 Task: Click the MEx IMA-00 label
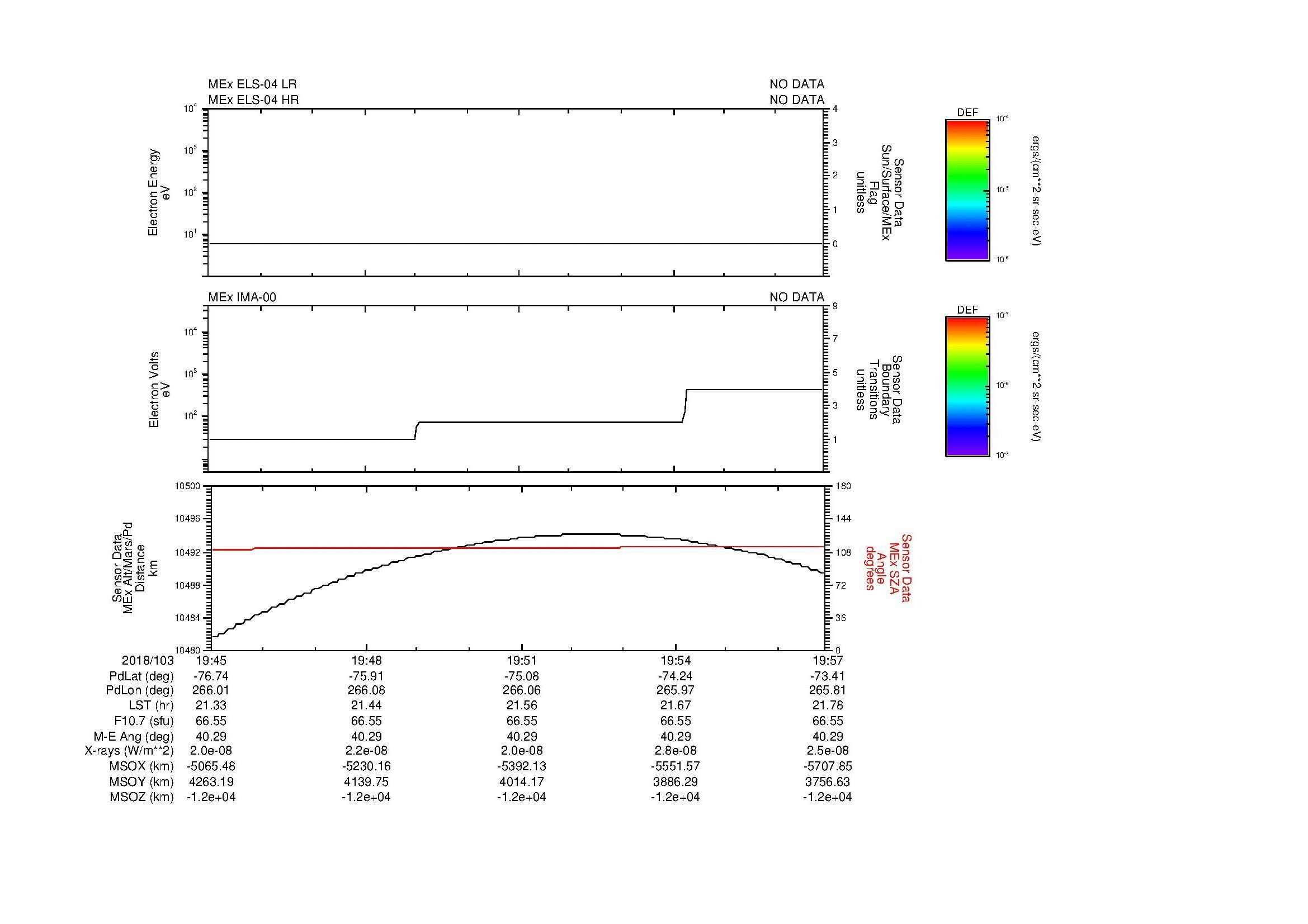242,297
